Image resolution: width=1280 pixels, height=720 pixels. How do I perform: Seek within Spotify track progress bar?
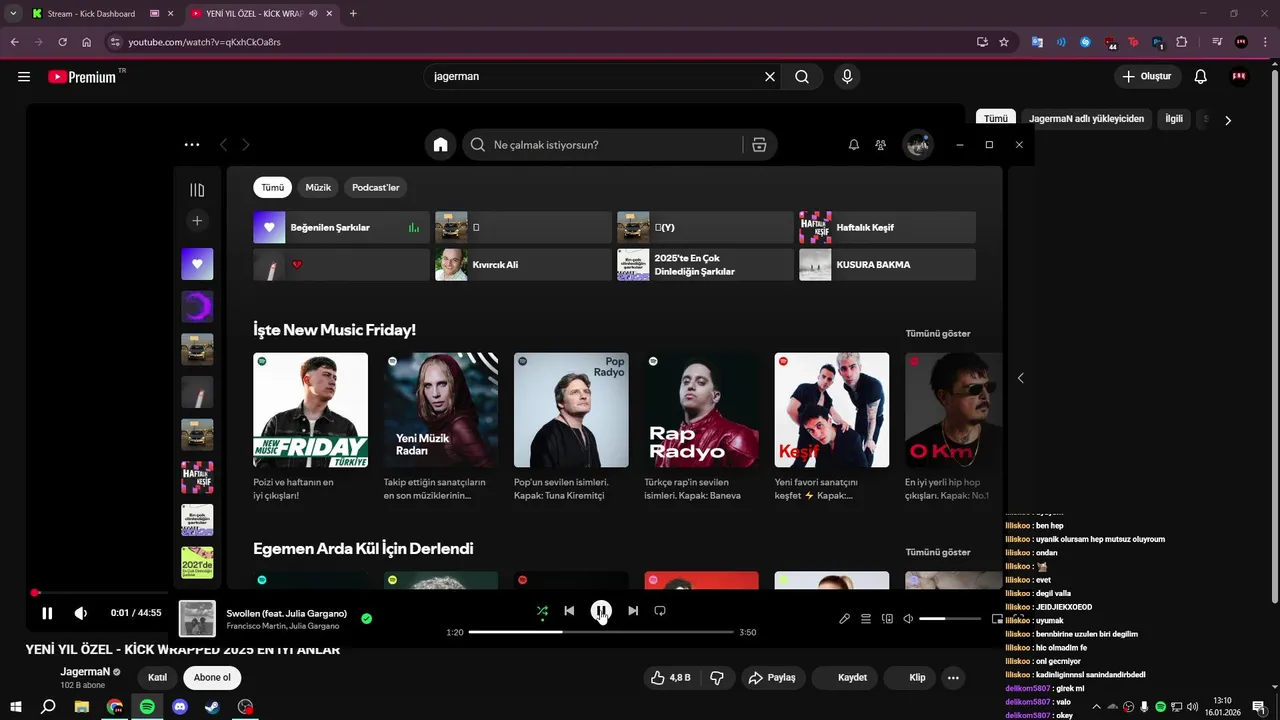(x=601, y=632)
